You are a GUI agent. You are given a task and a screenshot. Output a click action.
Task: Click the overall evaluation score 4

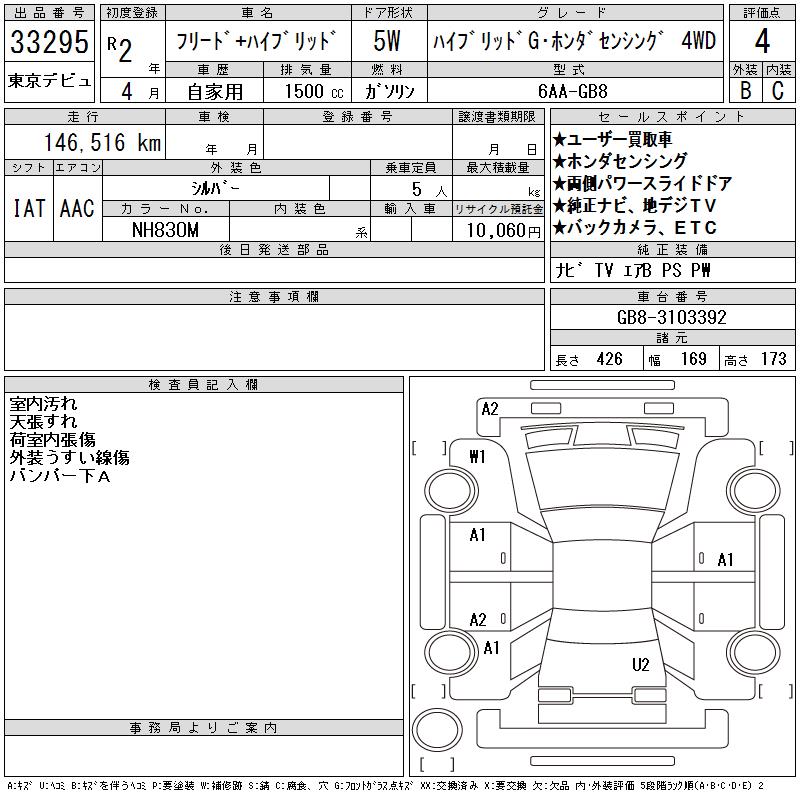(x=762, y=42)
